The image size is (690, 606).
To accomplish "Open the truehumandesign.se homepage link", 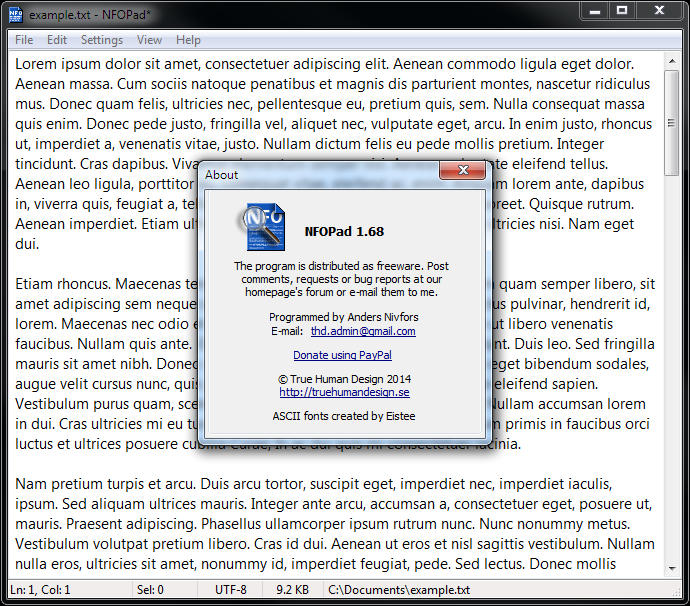I will 344,392.
